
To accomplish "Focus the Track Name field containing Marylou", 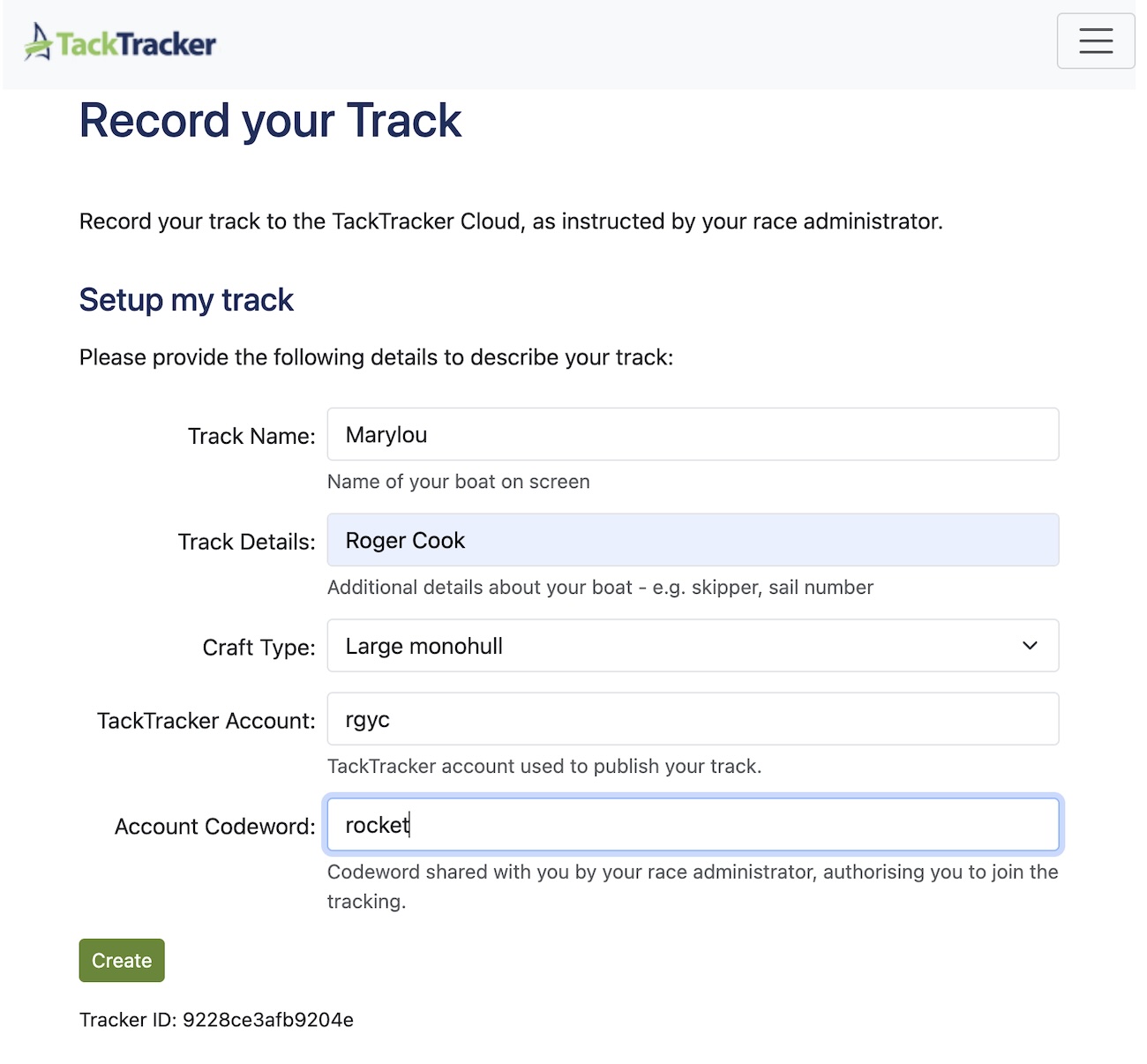I will pos(692,434).
